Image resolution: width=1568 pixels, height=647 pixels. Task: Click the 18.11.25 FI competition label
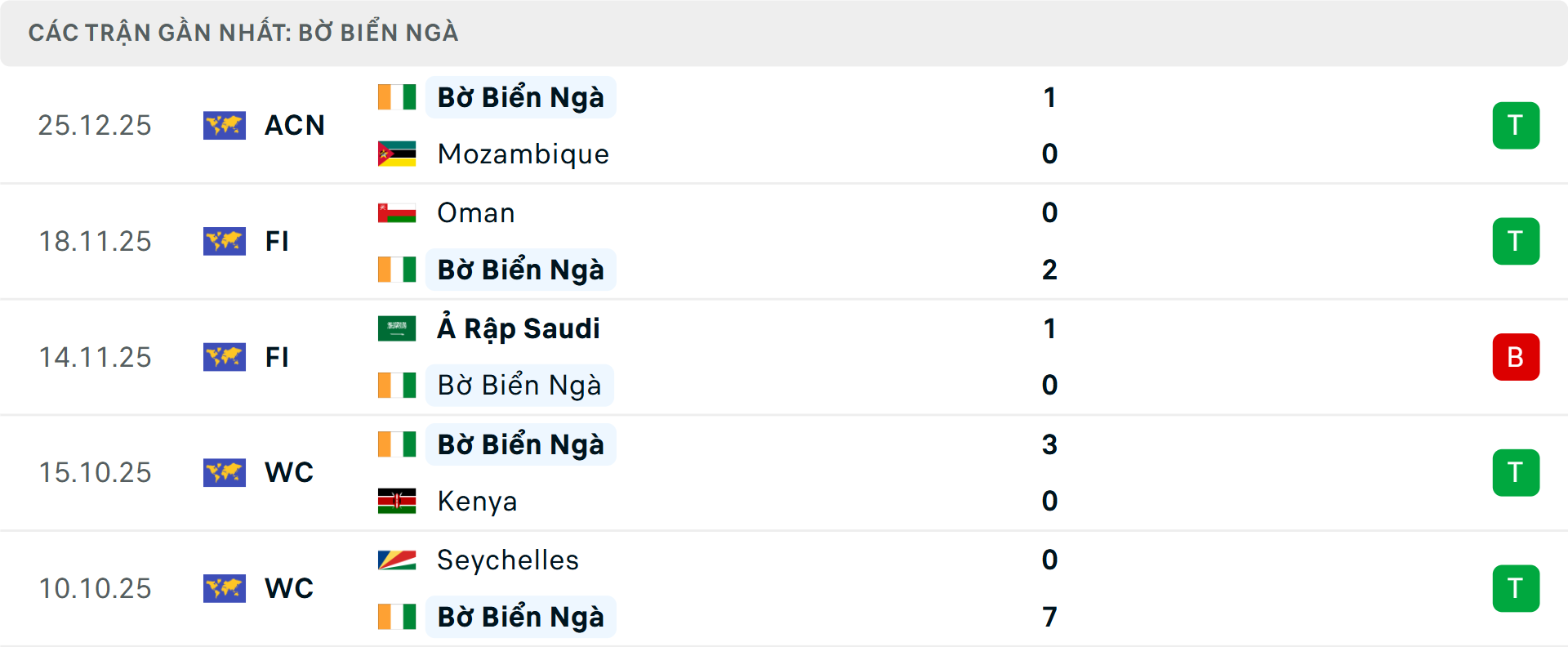point(277,241)
